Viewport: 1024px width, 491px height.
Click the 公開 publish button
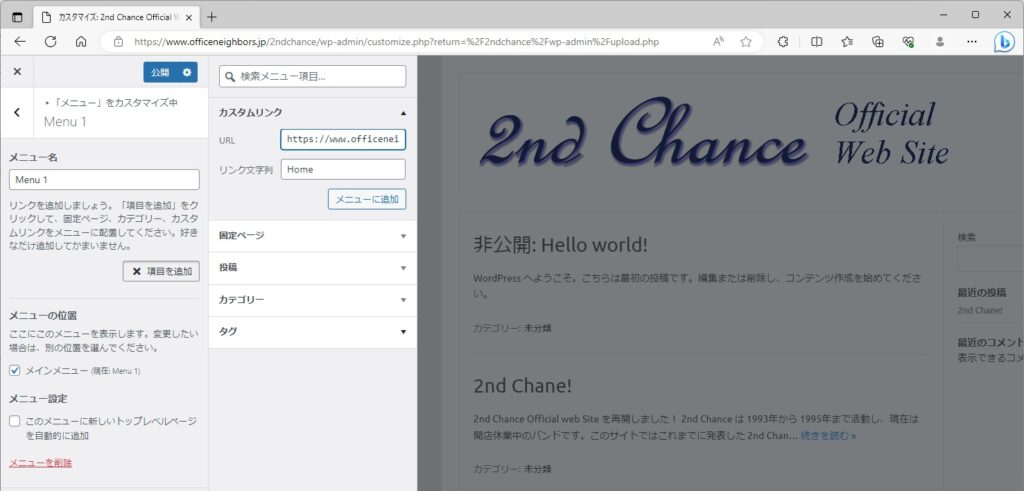point(160,72)
